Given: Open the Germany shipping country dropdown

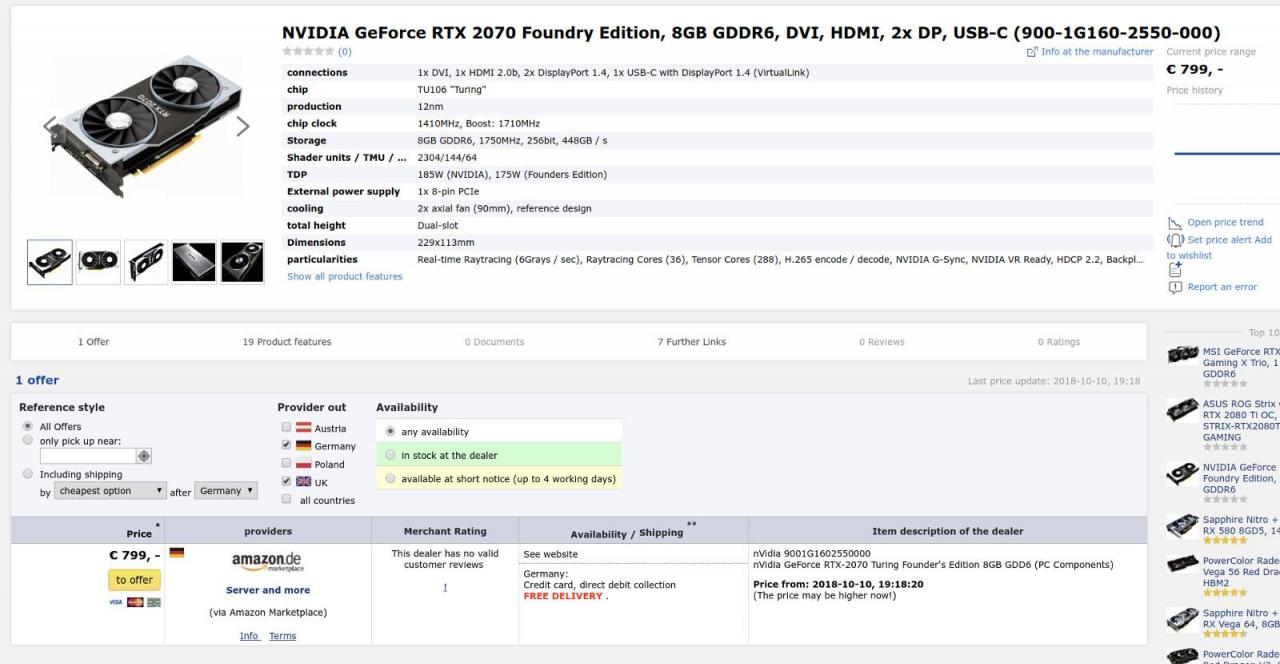Looking at the screenshot, I should (226, 491).
